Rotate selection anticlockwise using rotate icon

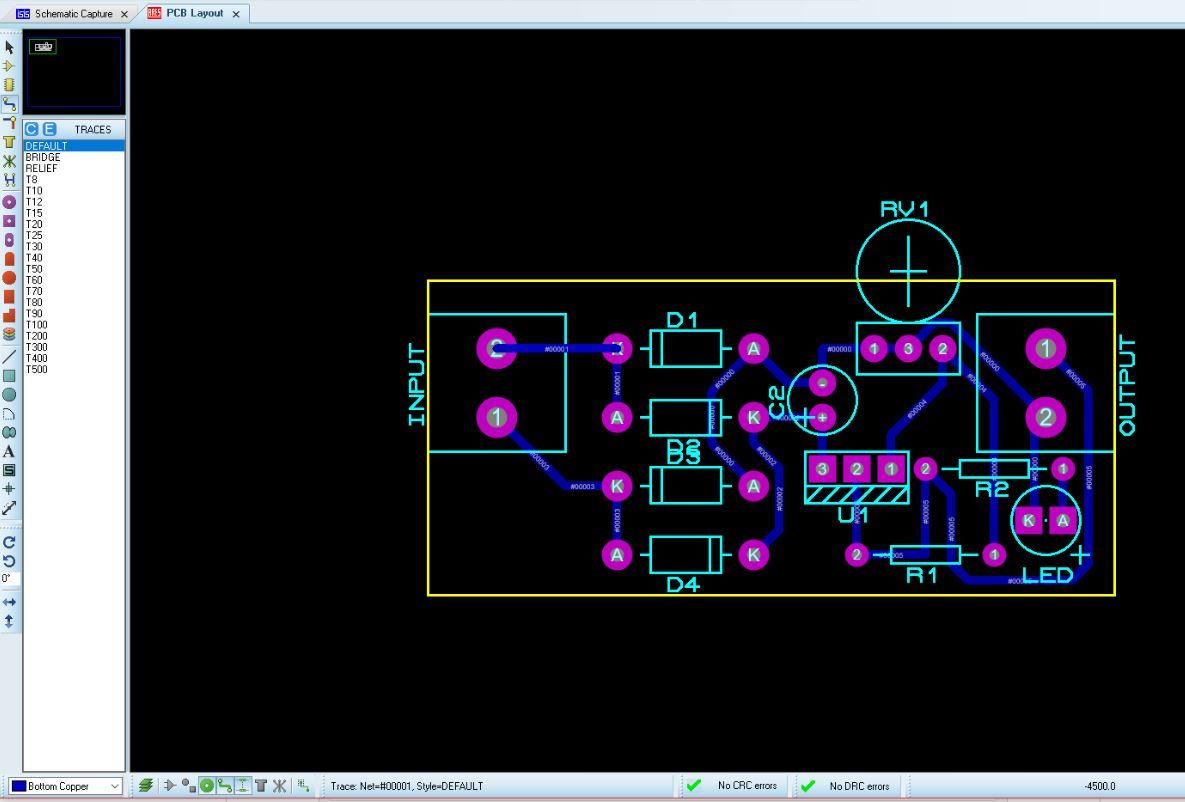(x=8, y=560)
